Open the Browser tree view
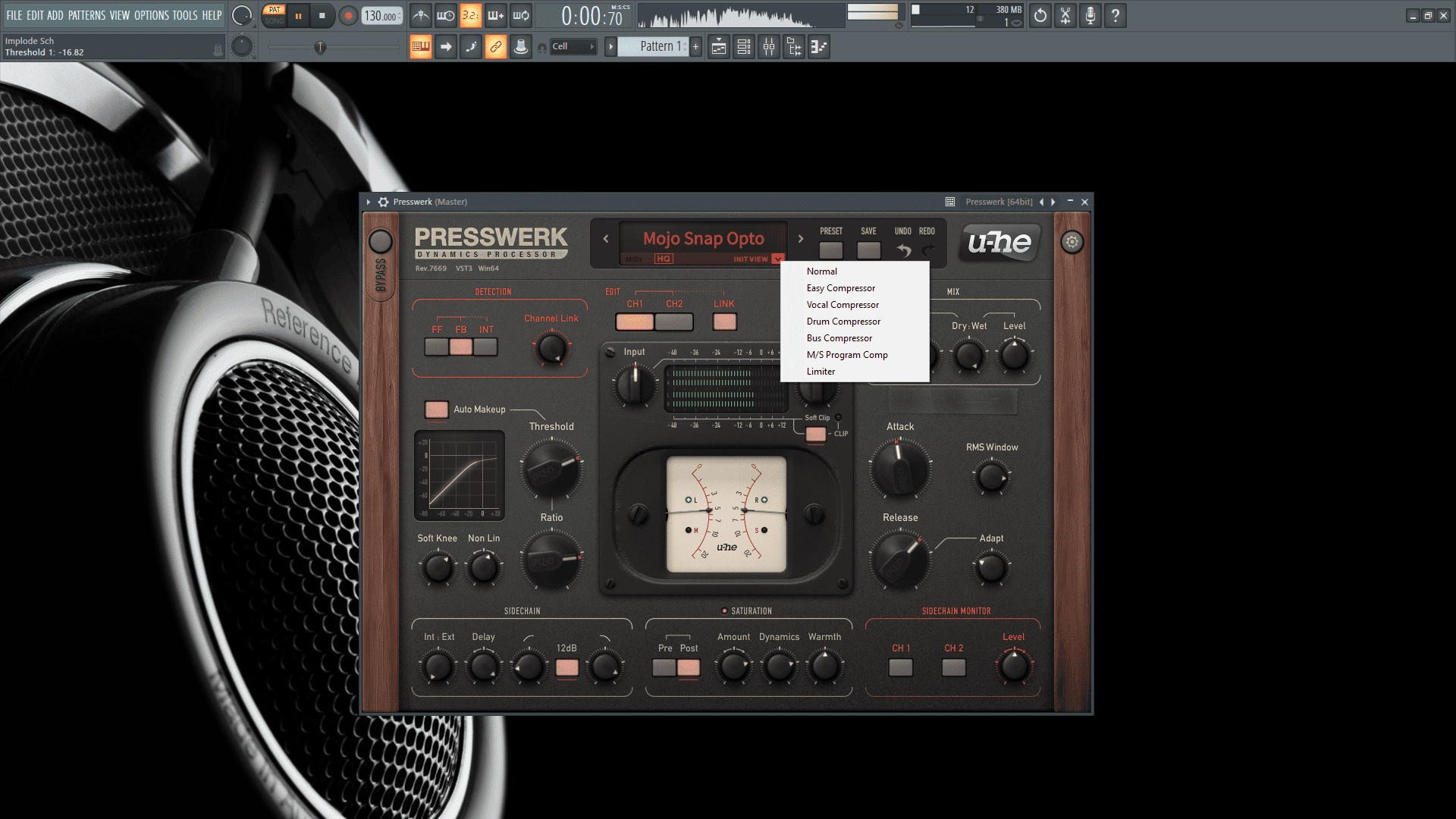 tap(794, 47)
